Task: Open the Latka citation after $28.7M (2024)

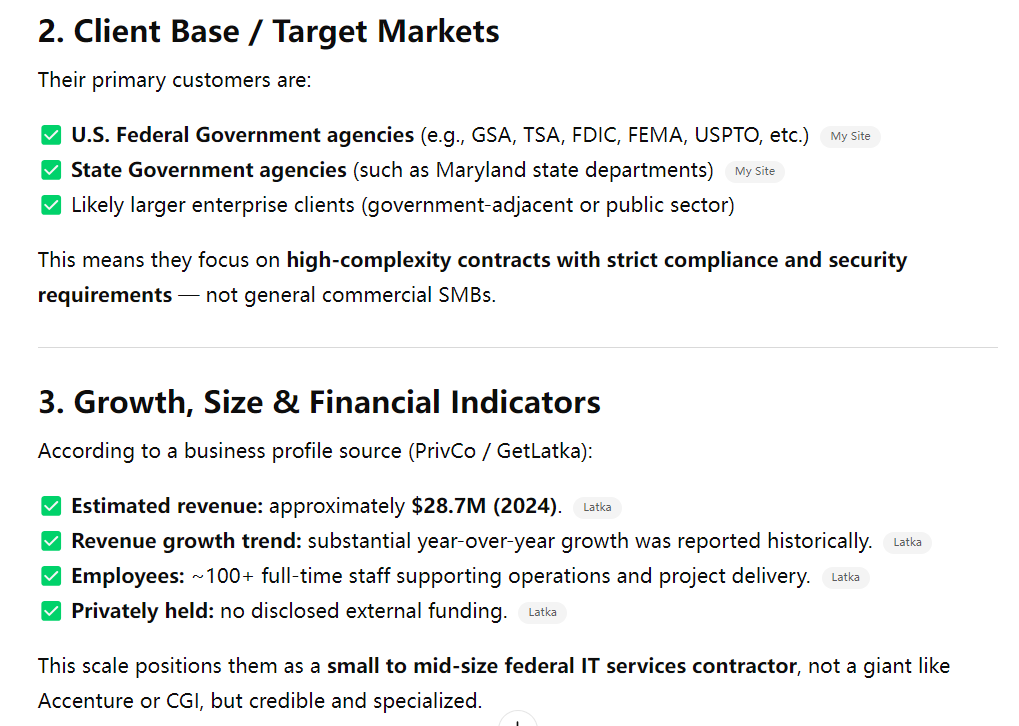Action: 597,507
